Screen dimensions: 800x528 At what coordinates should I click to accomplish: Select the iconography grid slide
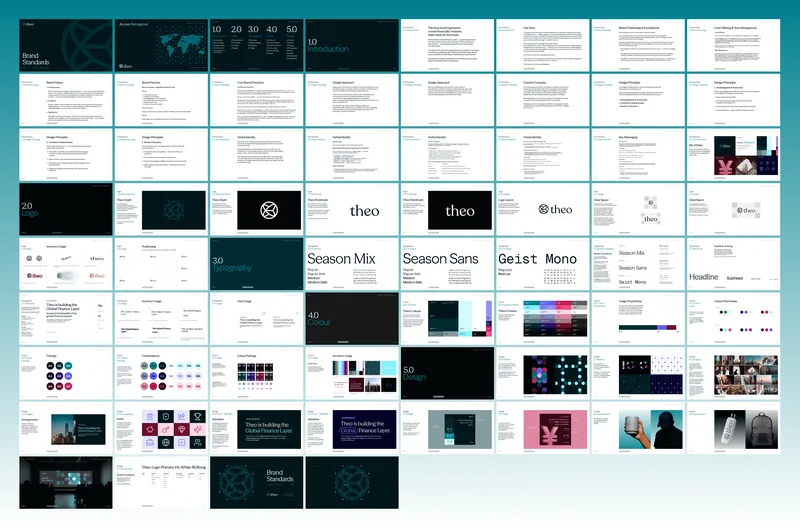[x=161, y=428]
